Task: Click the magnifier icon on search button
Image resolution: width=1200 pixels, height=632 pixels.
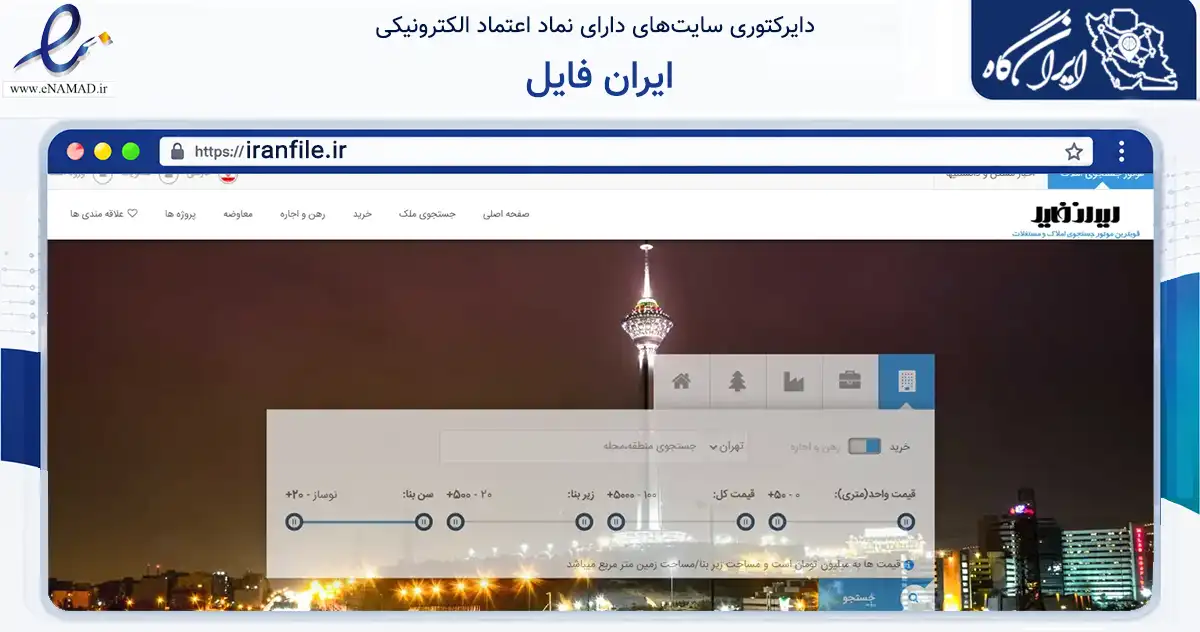Action: click(x=914, y=598)
